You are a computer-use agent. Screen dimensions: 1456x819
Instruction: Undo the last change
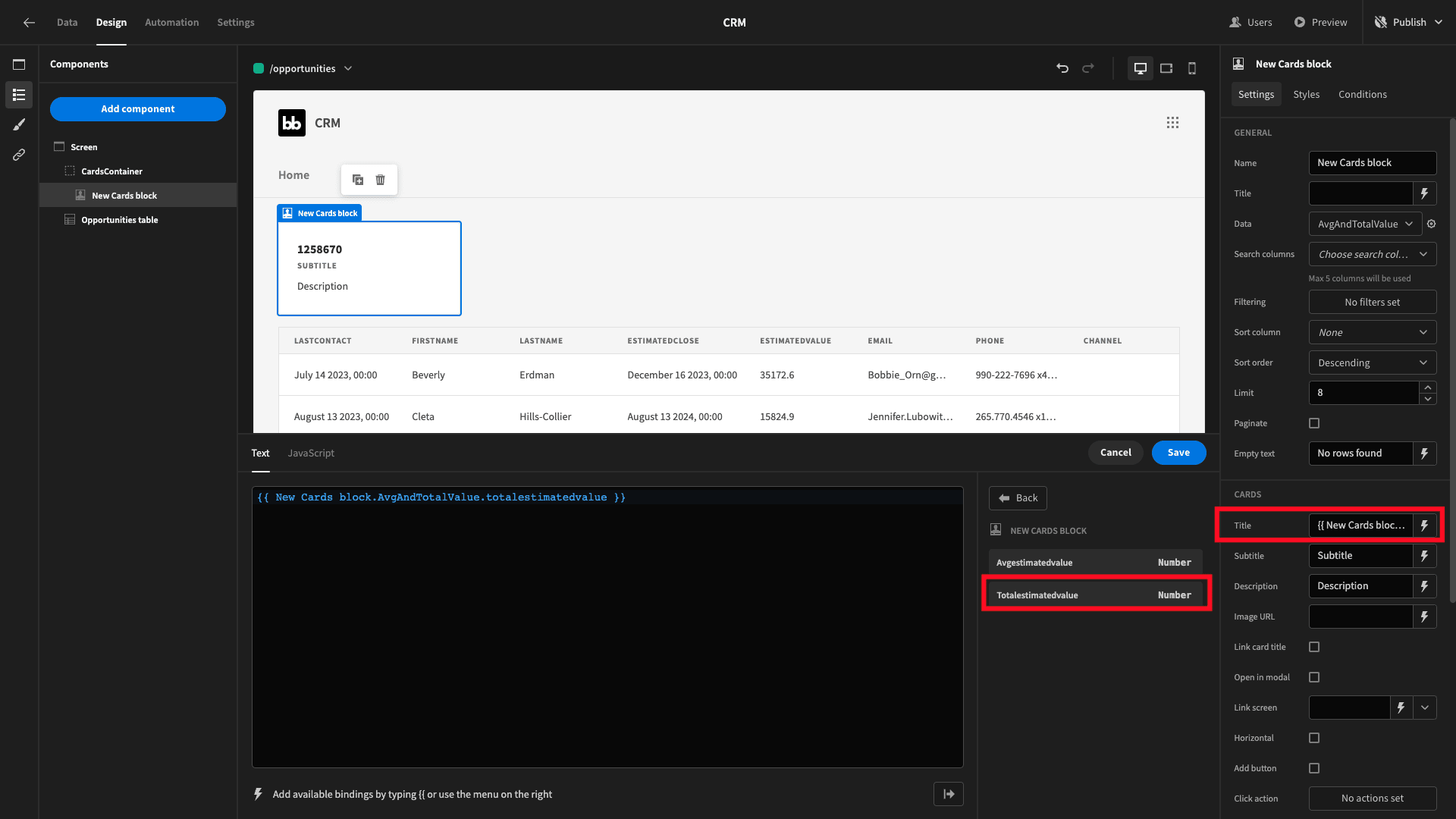(x=1062, y=68)
